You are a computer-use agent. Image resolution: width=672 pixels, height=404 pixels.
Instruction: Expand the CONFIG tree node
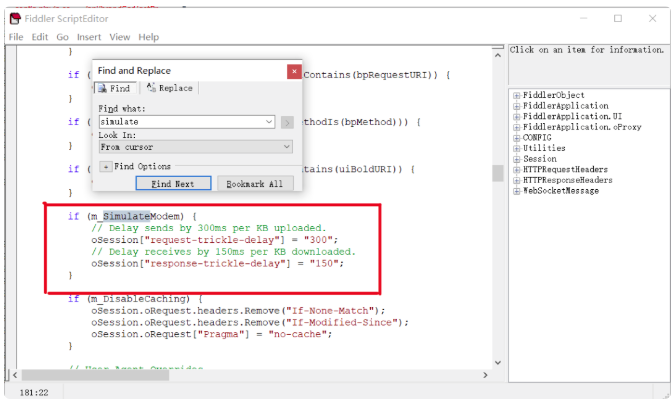click(517, 138)
